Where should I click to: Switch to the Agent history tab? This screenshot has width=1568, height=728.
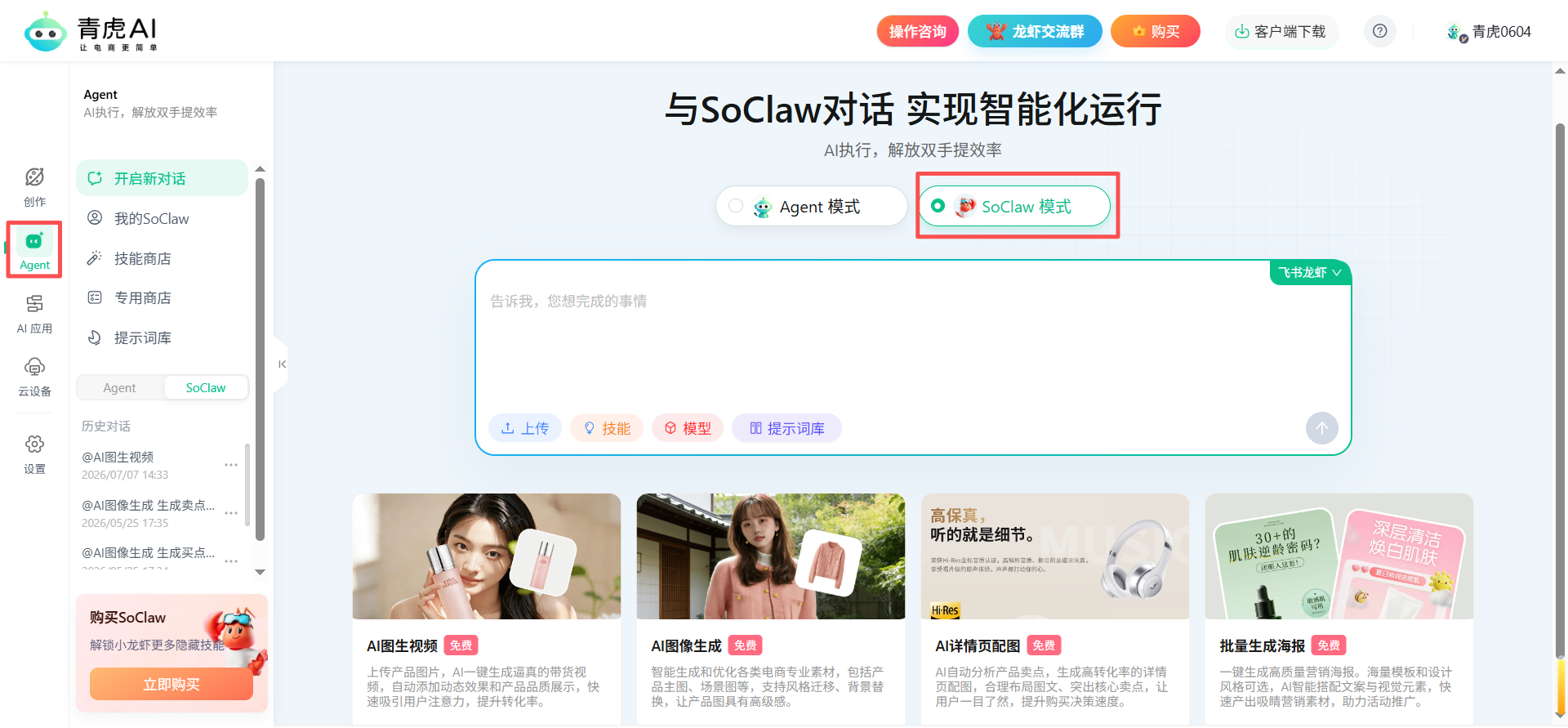[119, 388]
